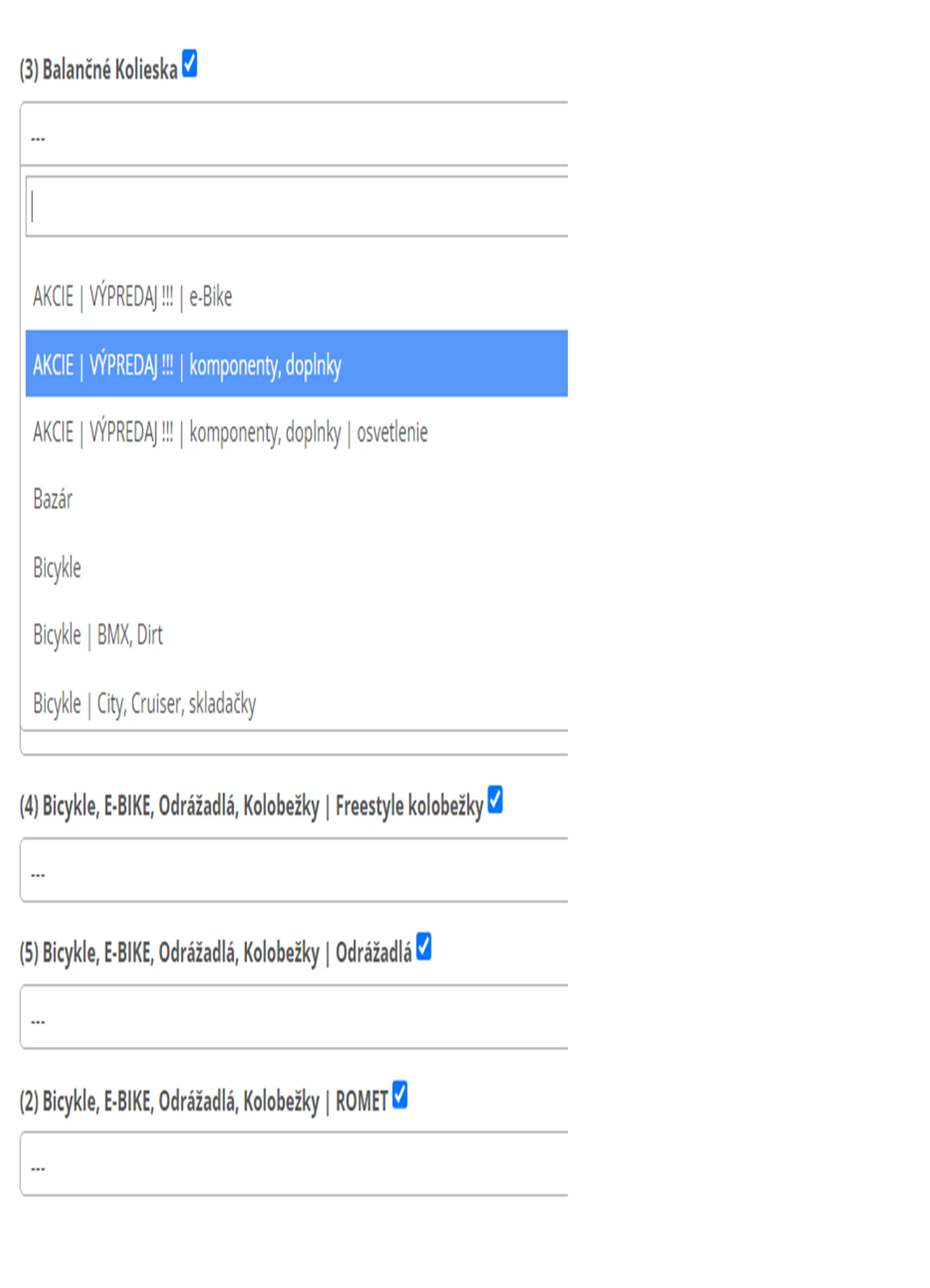
Task: Click the (2) ROMET label text
Action: click(x=203, y=1101)
